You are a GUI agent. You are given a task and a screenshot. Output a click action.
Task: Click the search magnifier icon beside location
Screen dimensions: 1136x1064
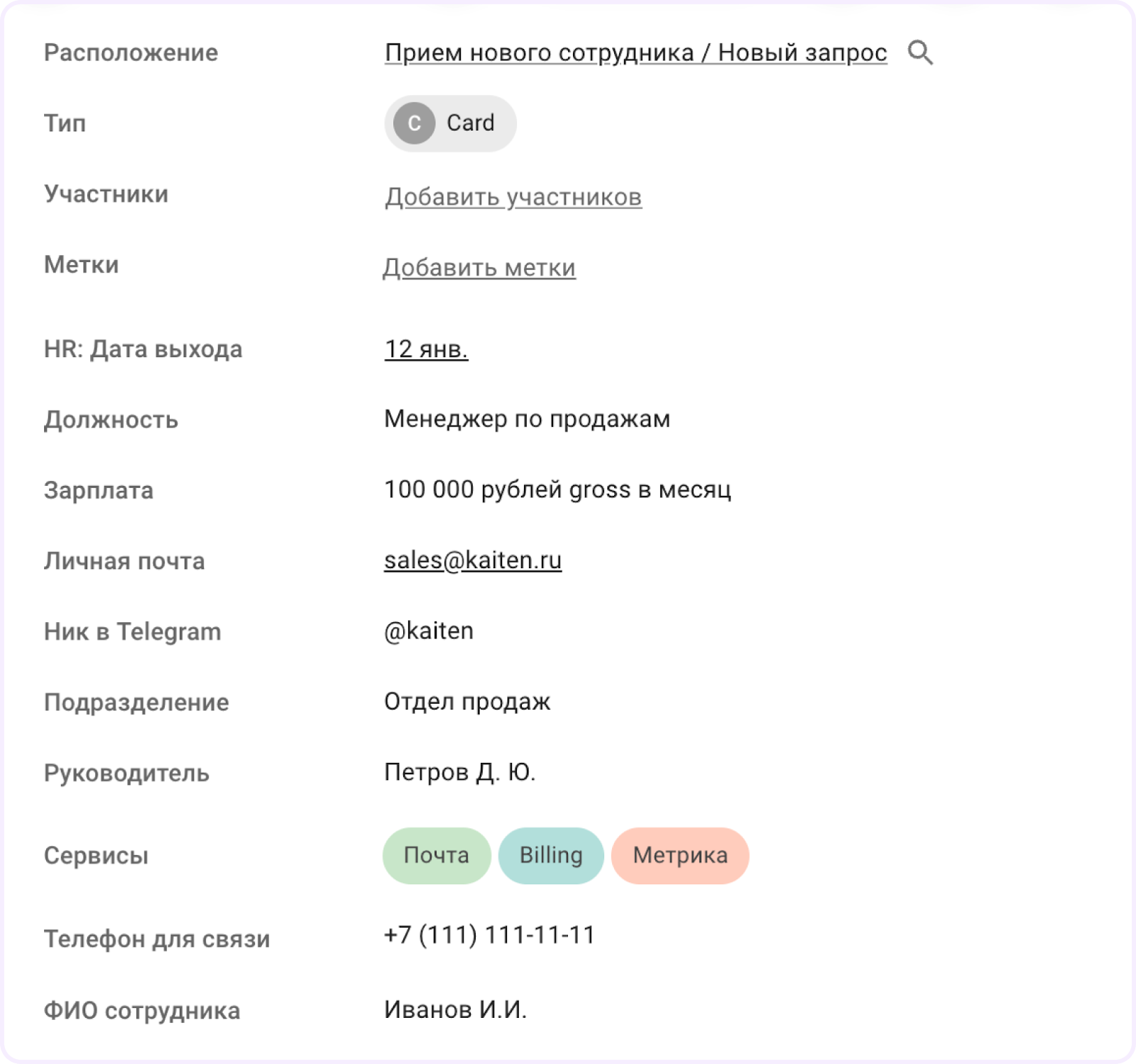tap(920, 53)
